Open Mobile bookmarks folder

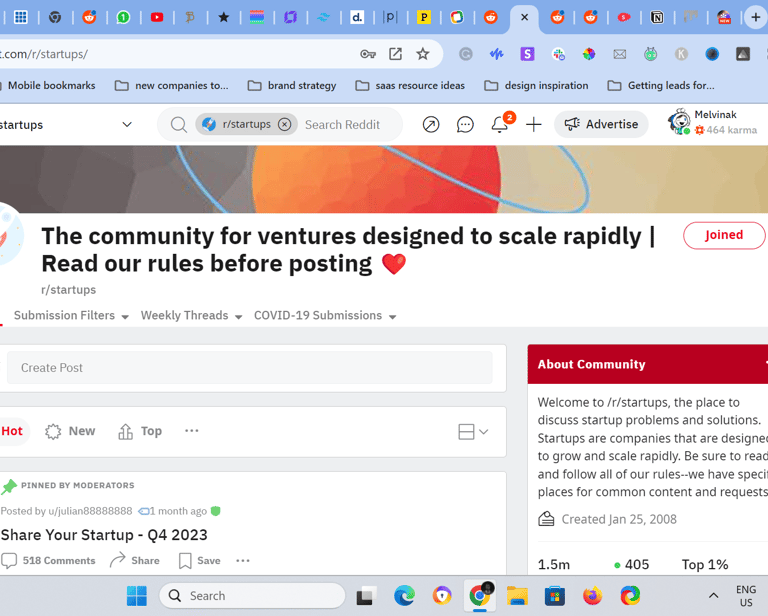pyautogui.click(x=48, y=86)
